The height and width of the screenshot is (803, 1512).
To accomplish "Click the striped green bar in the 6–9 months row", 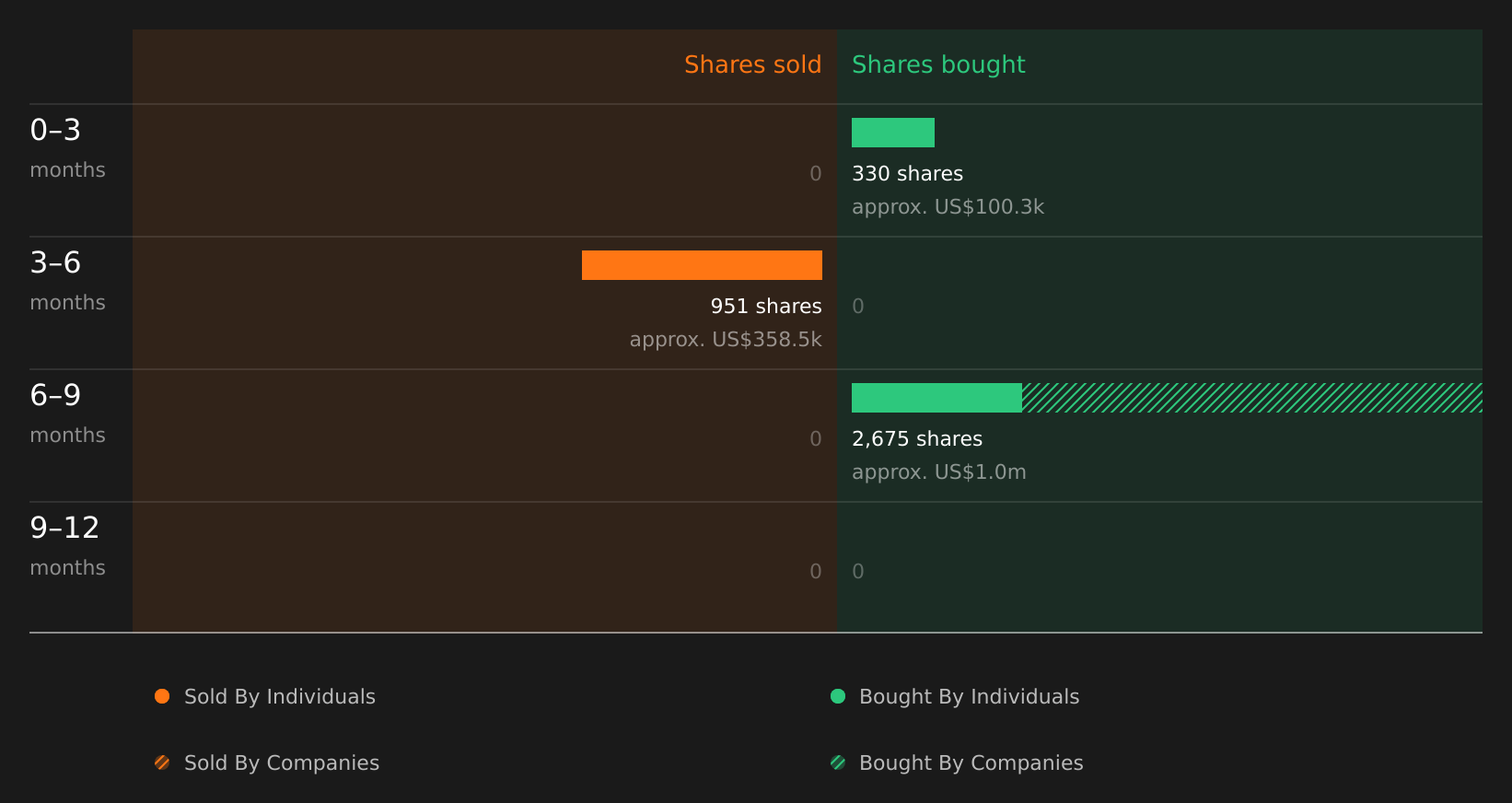I will click(1252, 398).
